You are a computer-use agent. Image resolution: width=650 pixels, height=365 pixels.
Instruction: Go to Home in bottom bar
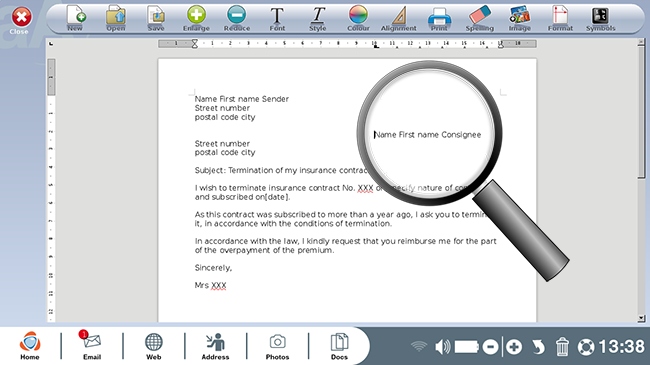coord(30,346)
